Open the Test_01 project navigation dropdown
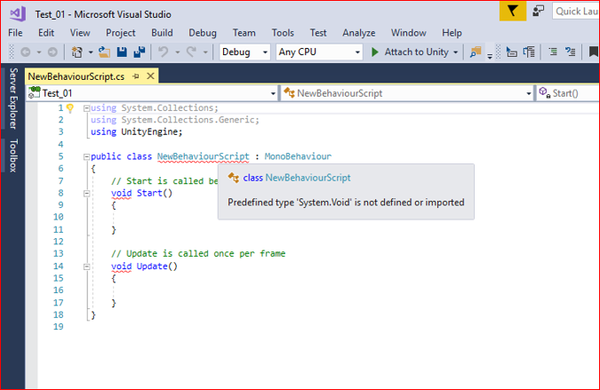Screen dimensions: 600x390 pos(152,93)
